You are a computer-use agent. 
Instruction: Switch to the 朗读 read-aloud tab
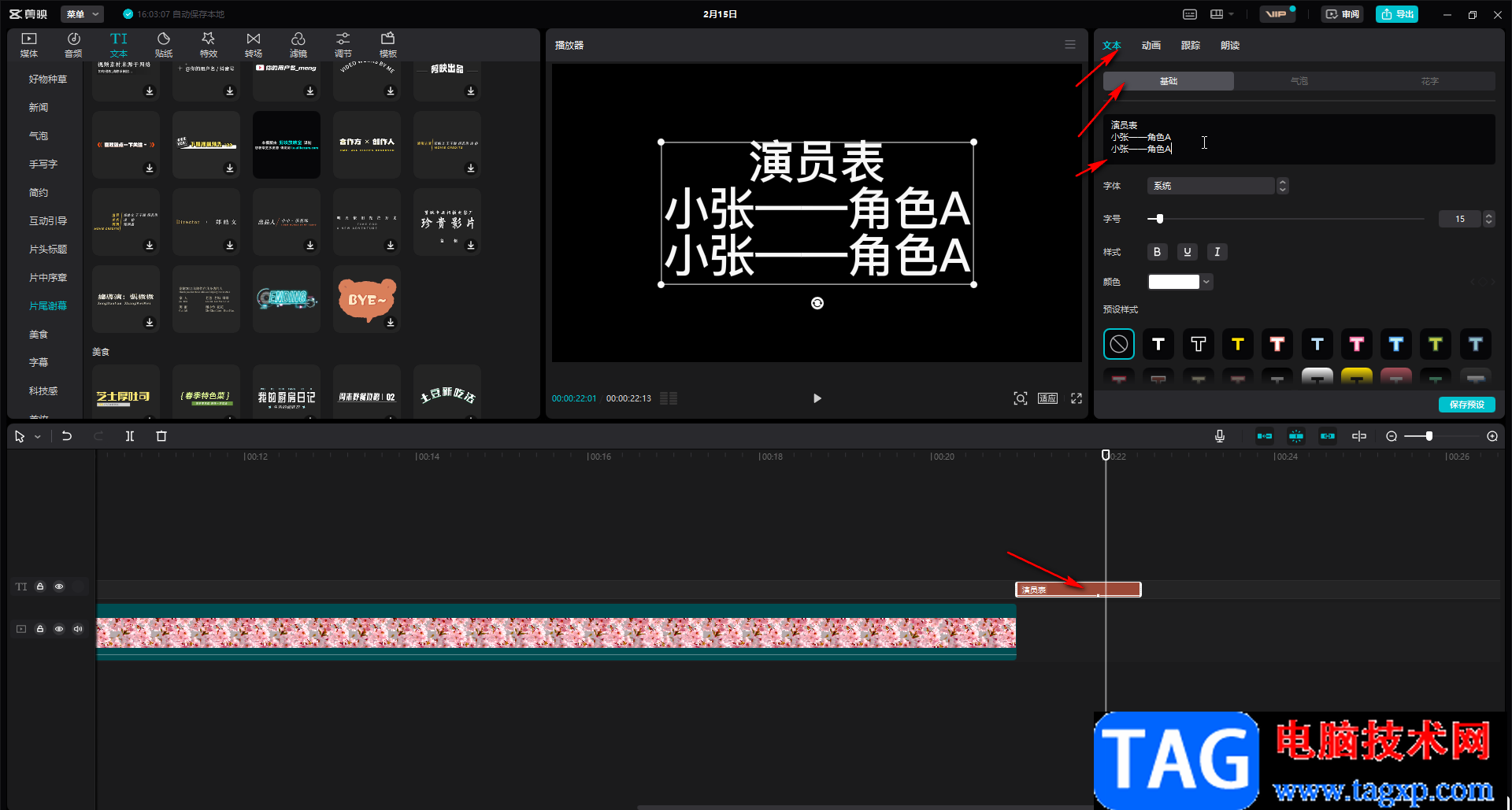(1230, 46)
